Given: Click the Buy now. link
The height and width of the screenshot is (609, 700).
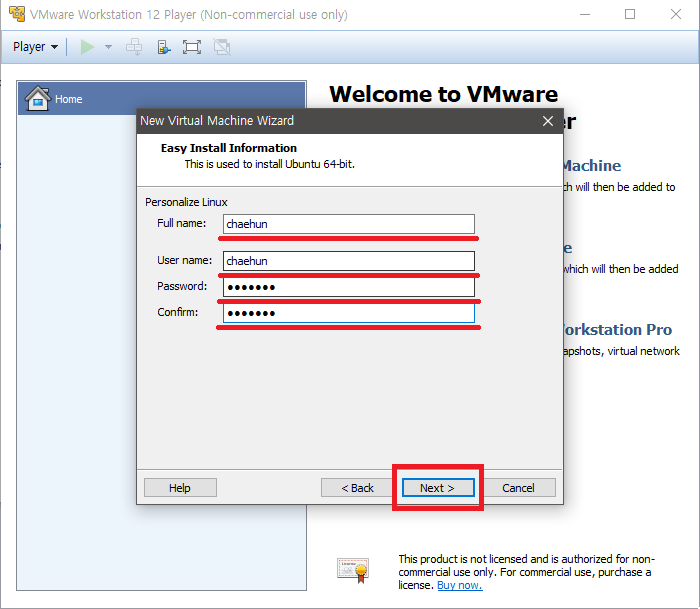Looking at the screenshot, I should coord(459,585).
